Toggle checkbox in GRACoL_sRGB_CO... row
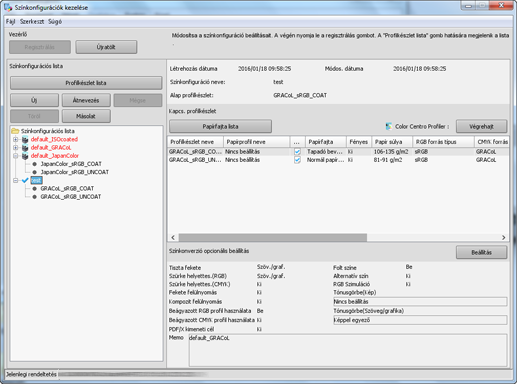517x384 pixels. 297,152
